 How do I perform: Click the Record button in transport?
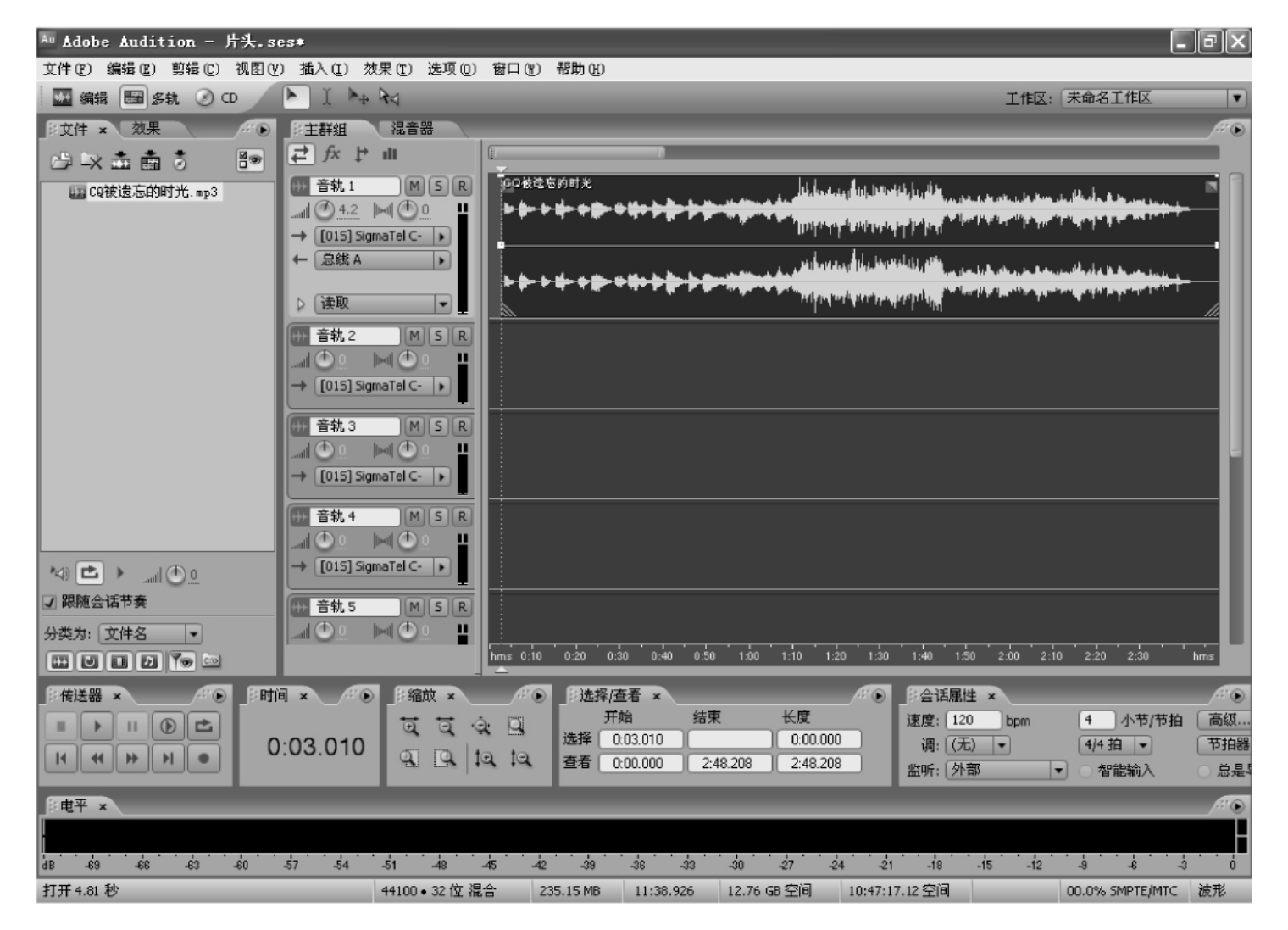(203, 758)
